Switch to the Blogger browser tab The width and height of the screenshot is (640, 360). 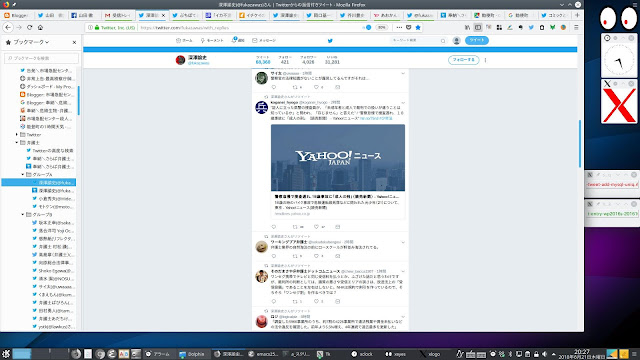click(17, 15)
